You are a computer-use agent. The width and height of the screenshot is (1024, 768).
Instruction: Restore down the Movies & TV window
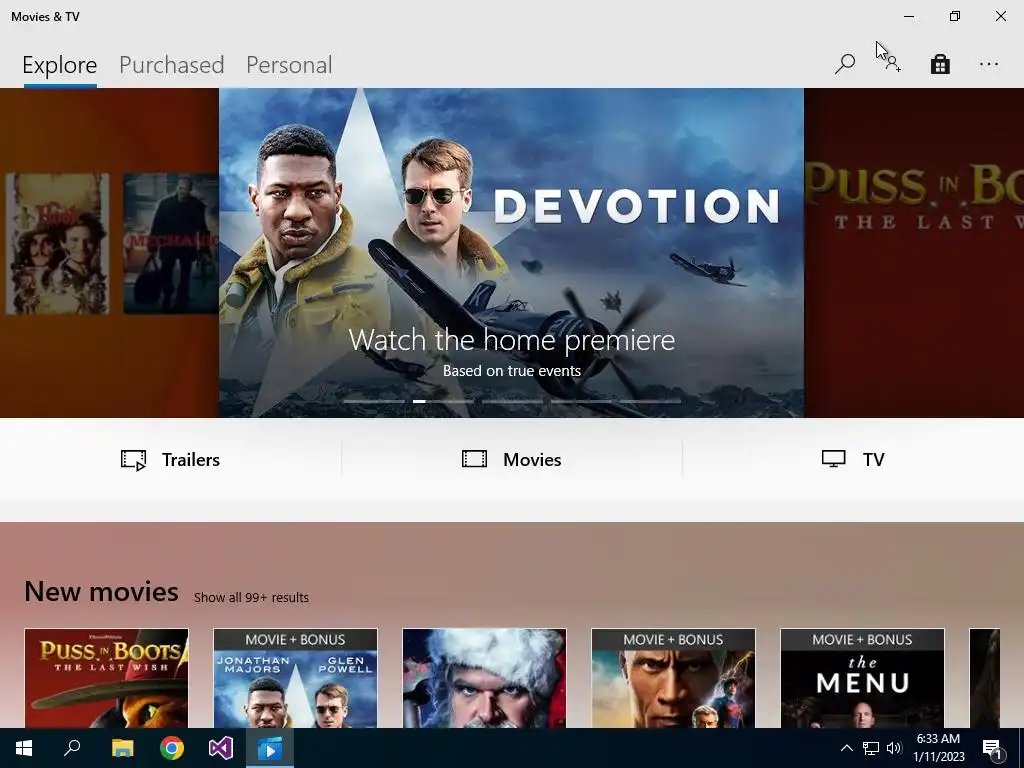point(955,16)
